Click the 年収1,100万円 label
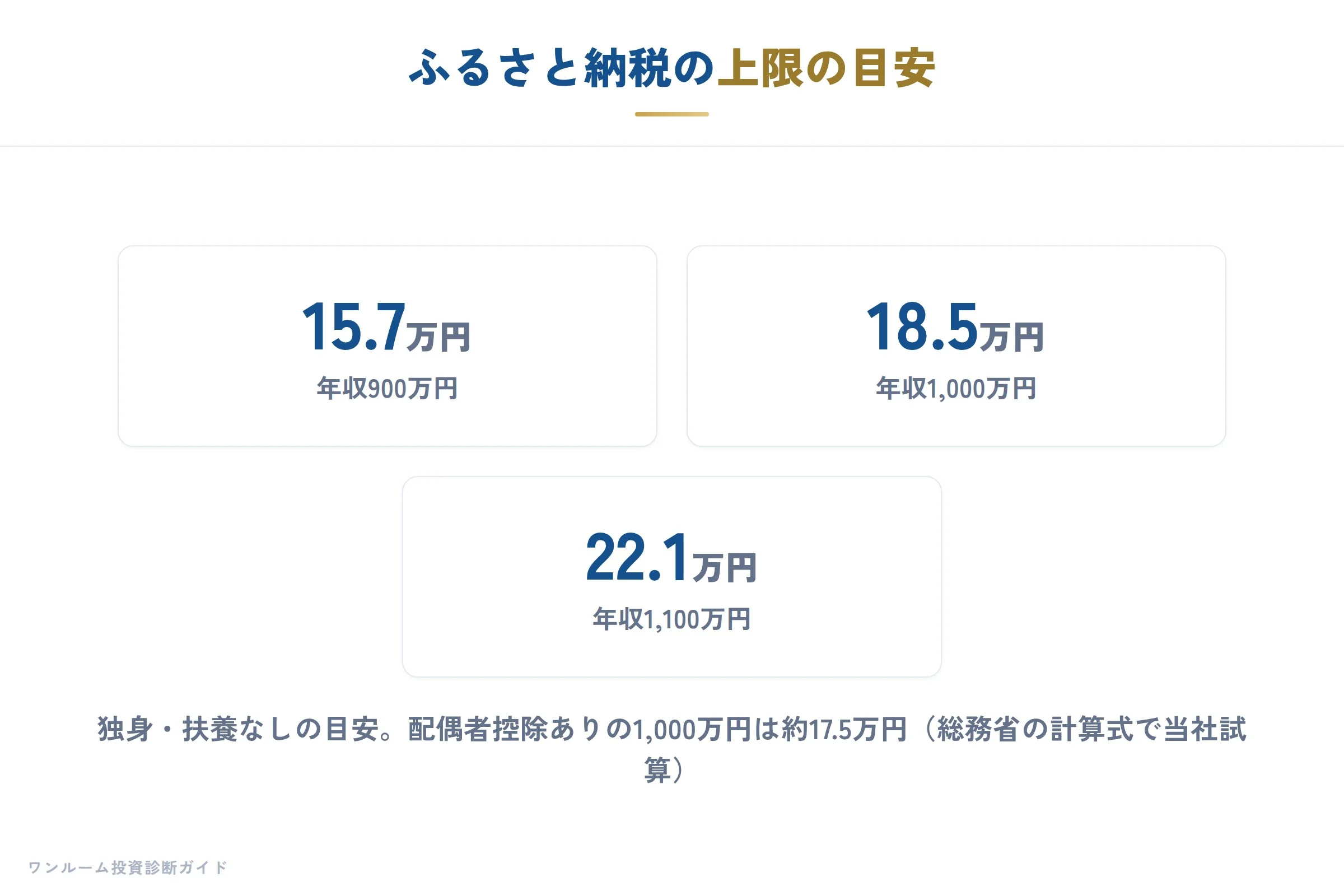This screenshot has height=896, width=1344. click(x=672, y=619)
